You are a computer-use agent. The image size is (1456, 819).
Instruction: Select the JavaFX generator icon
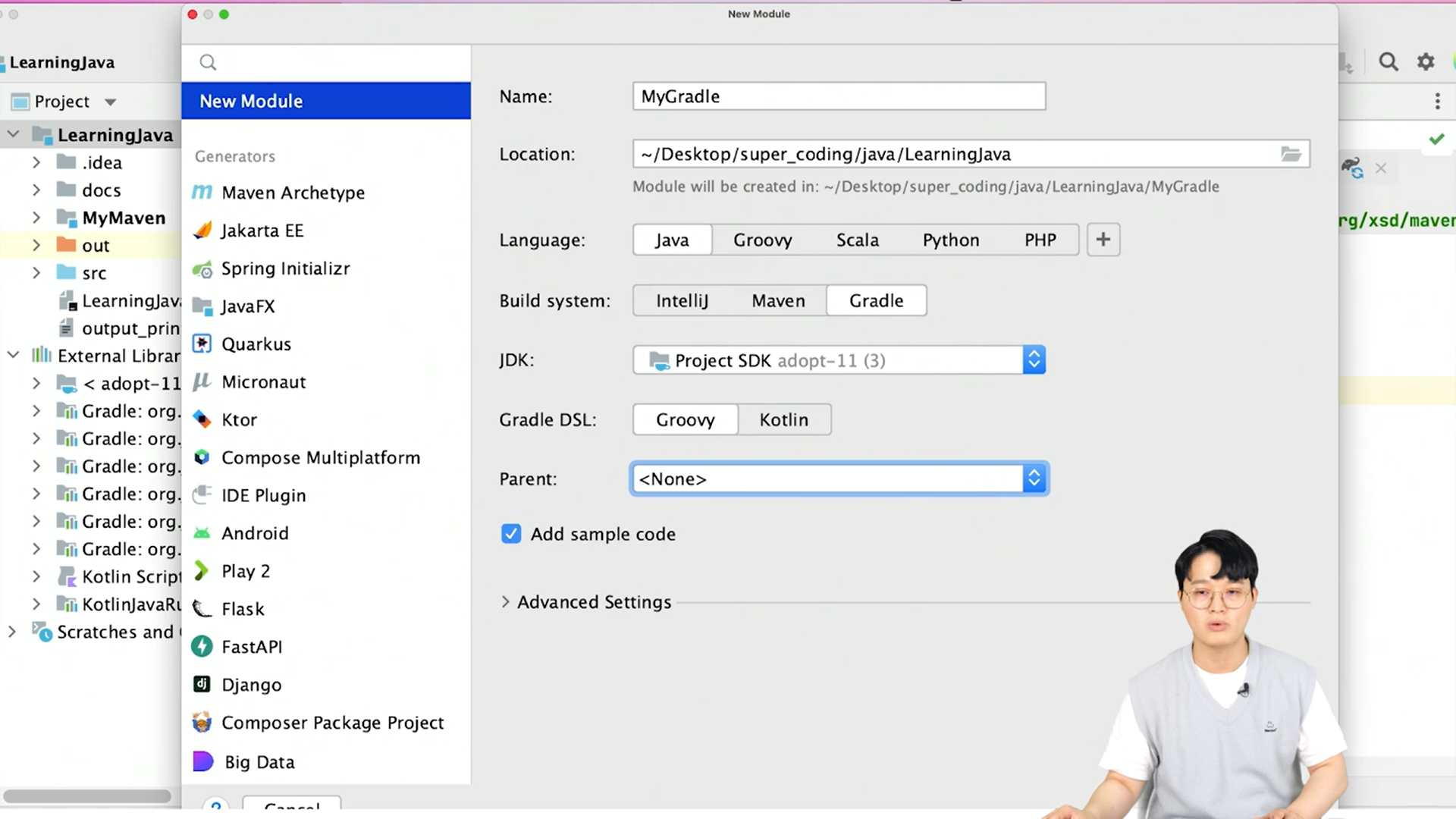[202, 306]
